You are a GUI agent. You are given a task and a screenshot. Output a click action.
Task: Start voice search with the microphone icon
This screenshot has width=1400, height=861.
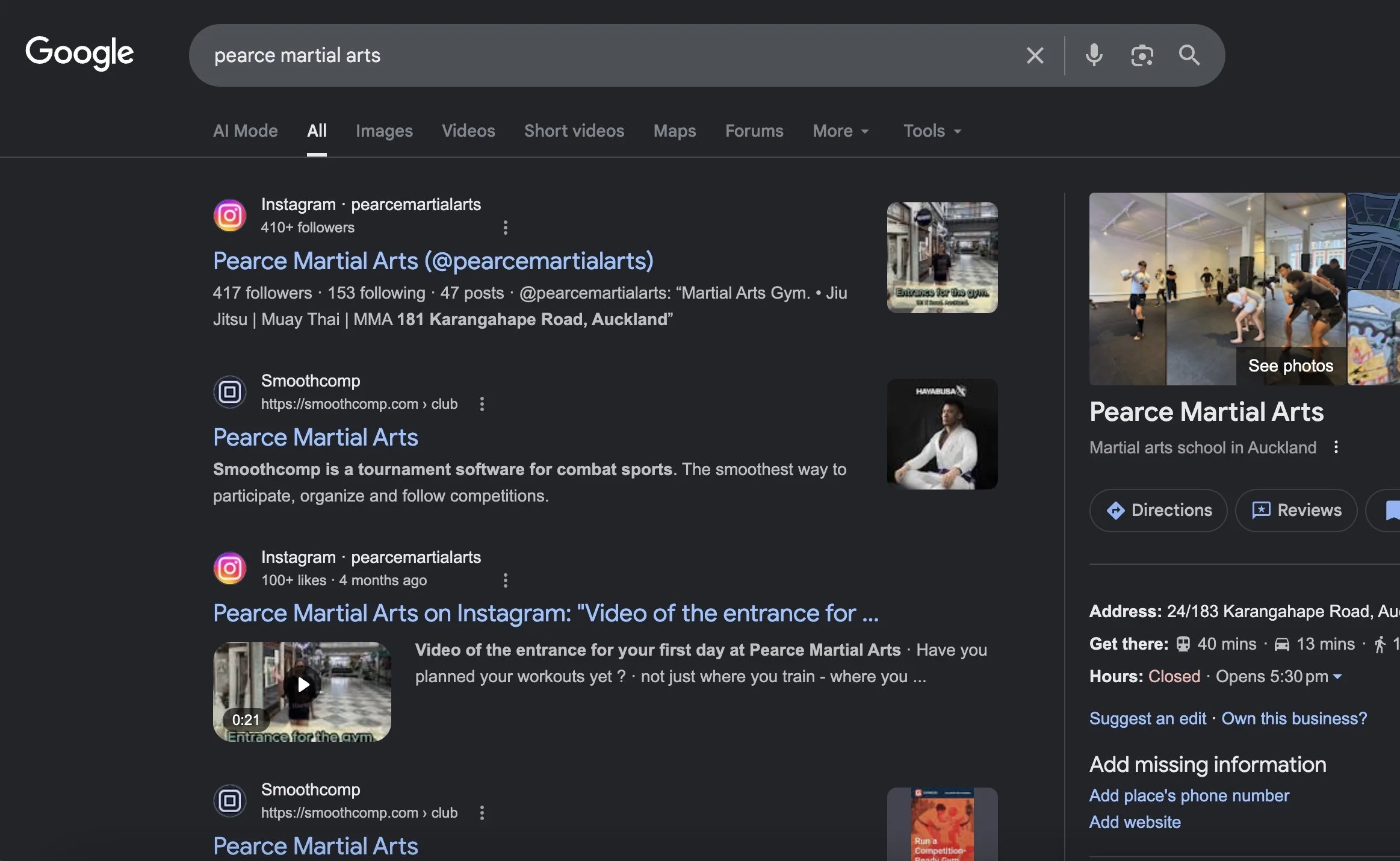point(1094,55)
